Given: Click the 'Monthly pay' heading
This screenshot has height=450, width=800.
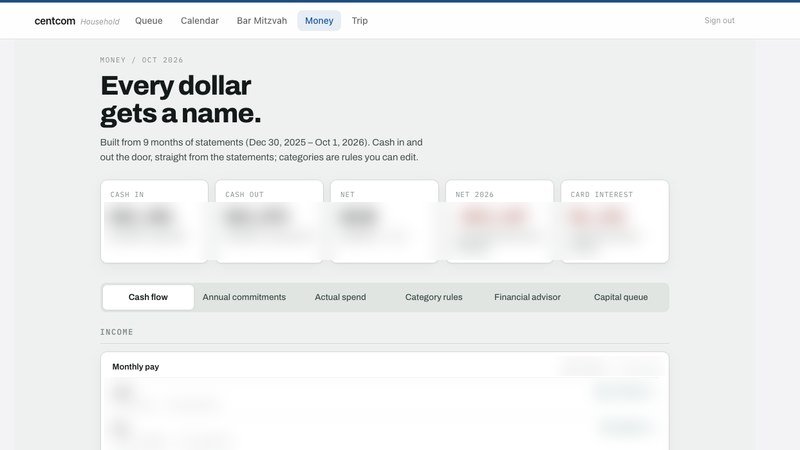Looking at the screenshot, I should coord(136,367).
